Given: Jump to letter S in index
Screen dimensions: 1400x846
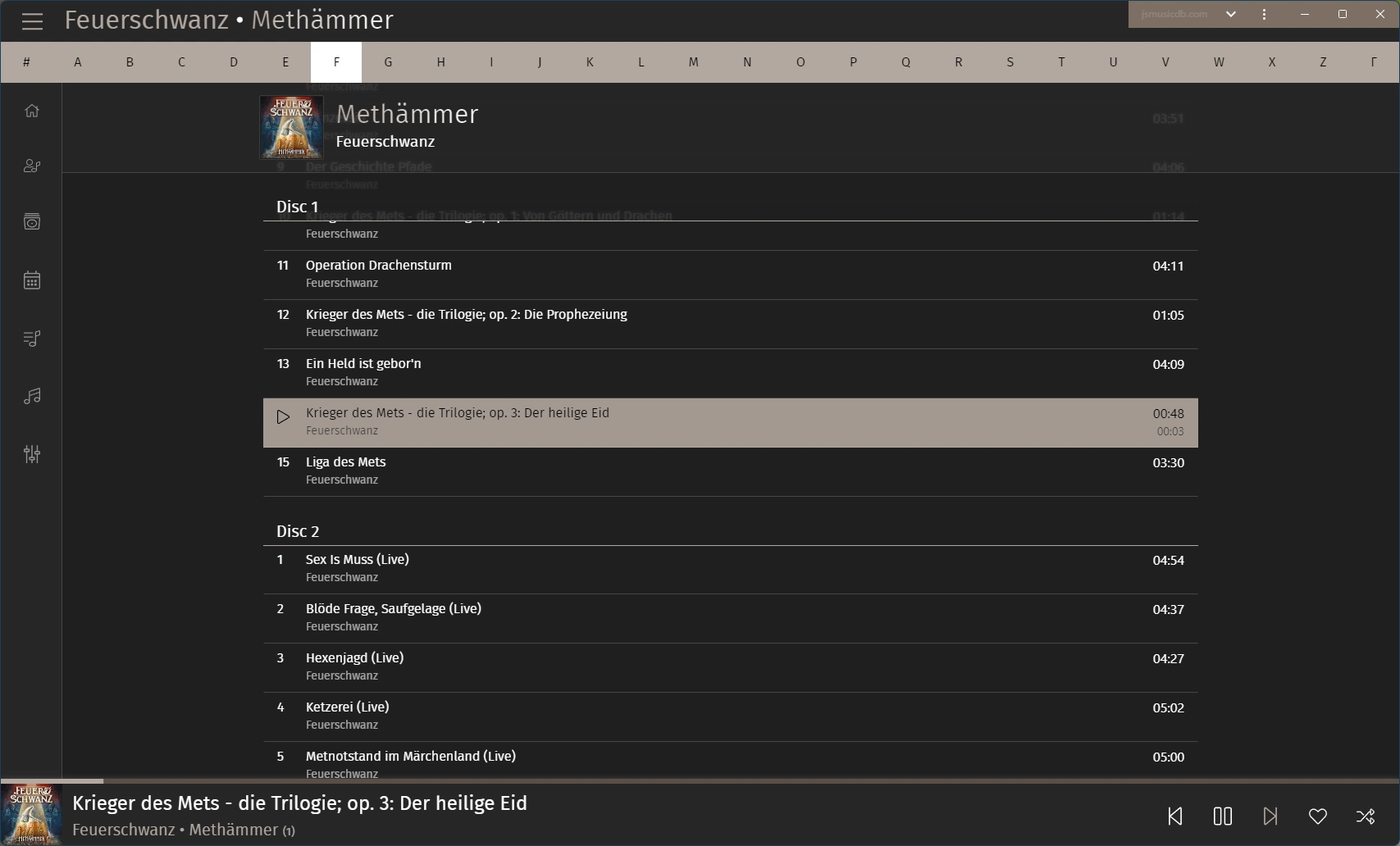Looking at the screenshot, I should (x=1010, y=62).
